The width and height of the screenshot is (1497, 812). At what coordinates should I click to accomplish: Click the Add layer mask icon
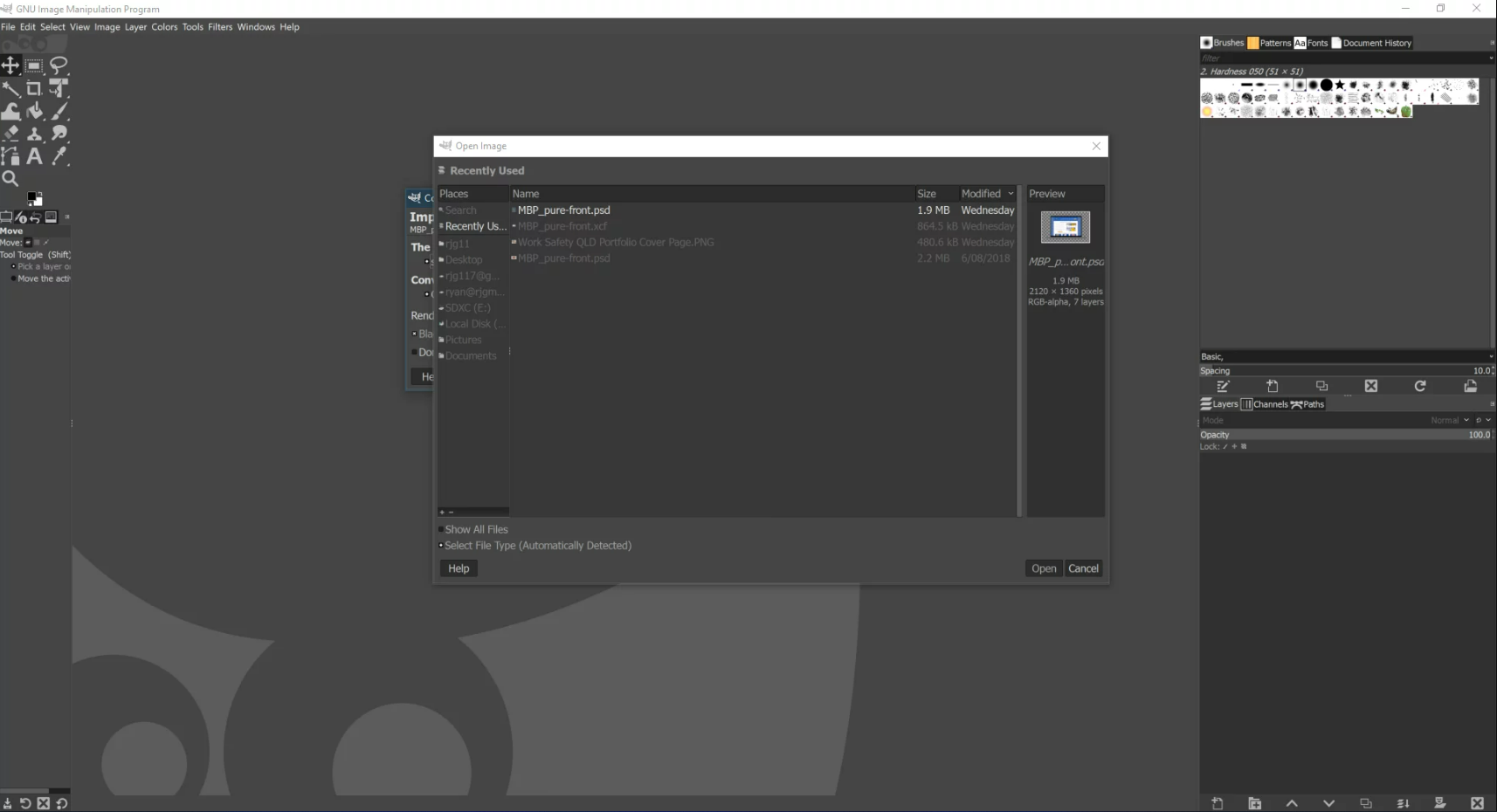1440,803
